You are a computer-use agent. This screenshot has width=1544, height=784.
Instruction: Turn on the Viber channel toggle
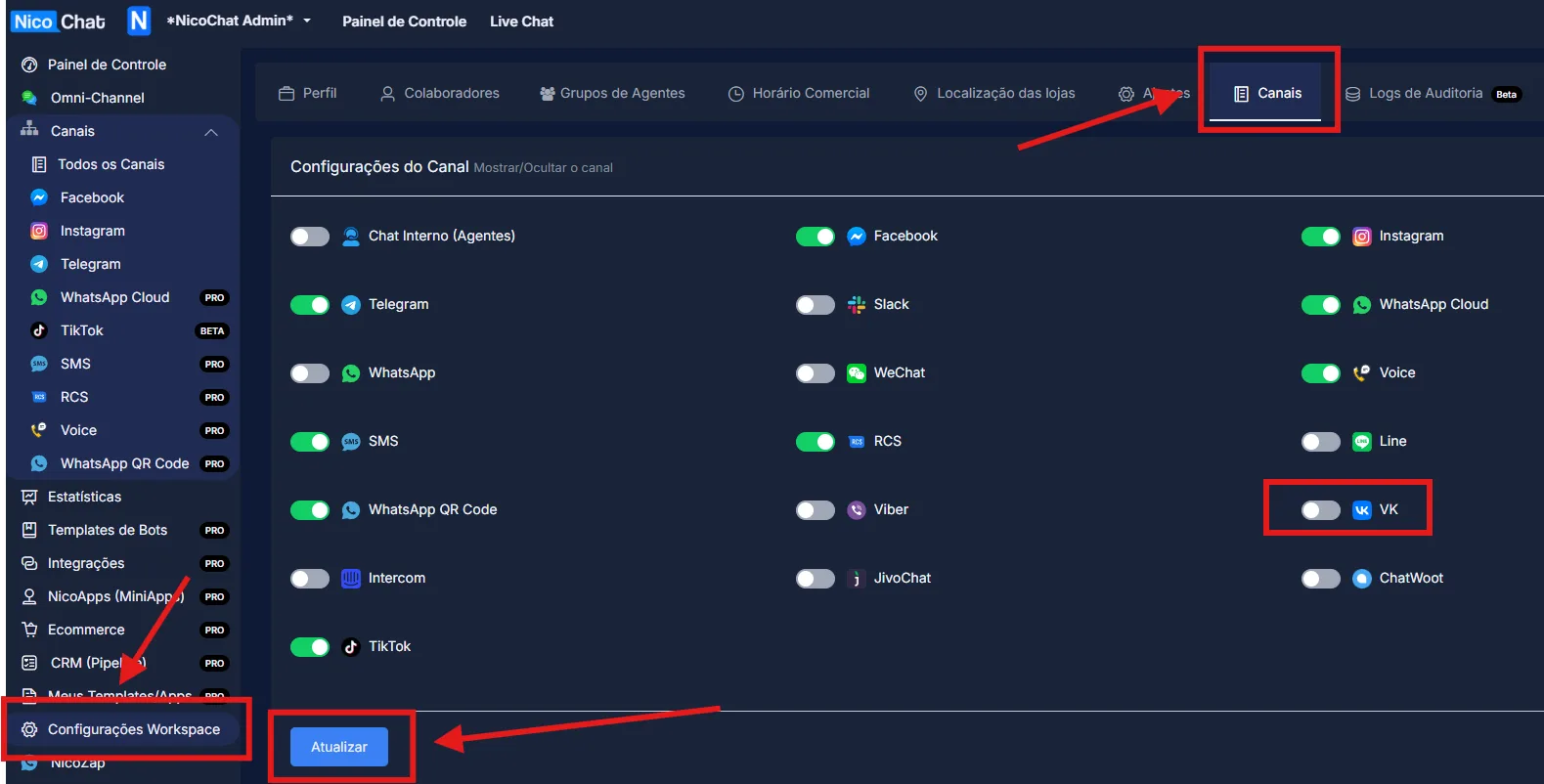[x=816, y=510]
